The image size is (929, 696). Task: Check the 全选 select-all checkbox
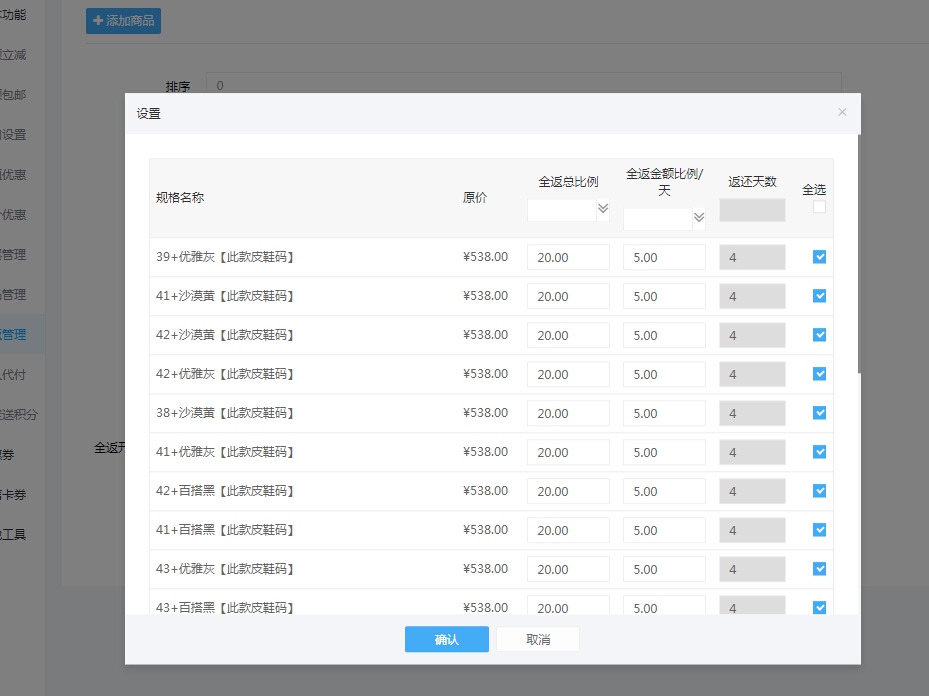(x=819, y=207)
